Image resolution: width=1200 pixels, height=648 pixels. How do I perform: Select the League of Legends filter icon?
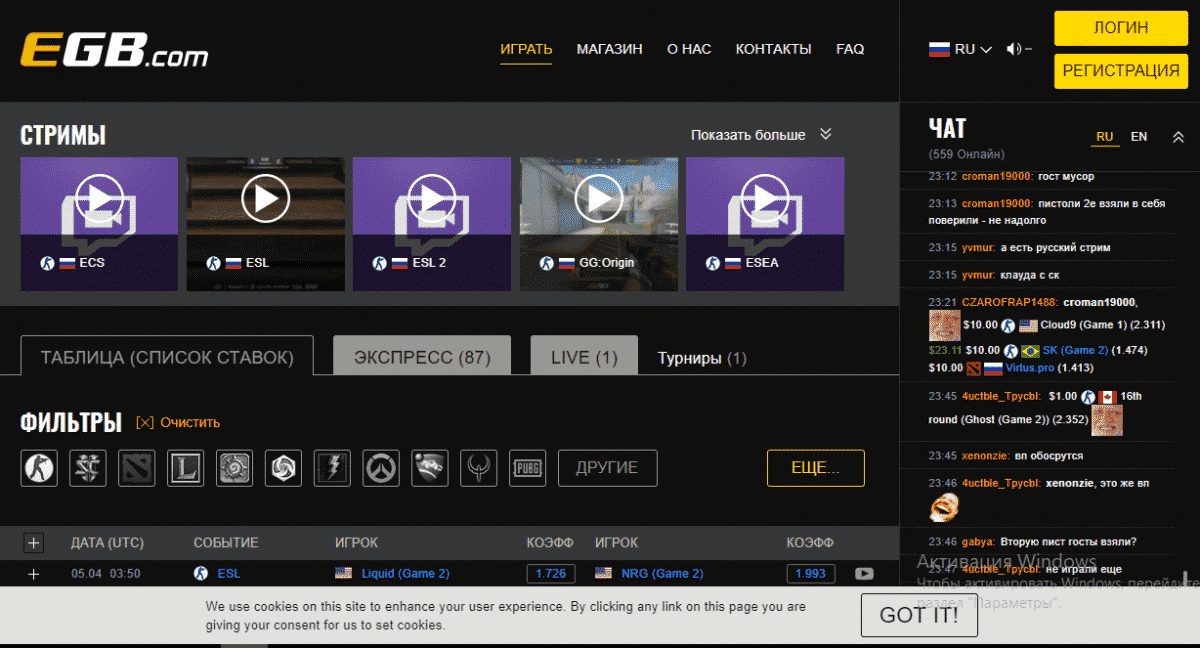point(186,468)
